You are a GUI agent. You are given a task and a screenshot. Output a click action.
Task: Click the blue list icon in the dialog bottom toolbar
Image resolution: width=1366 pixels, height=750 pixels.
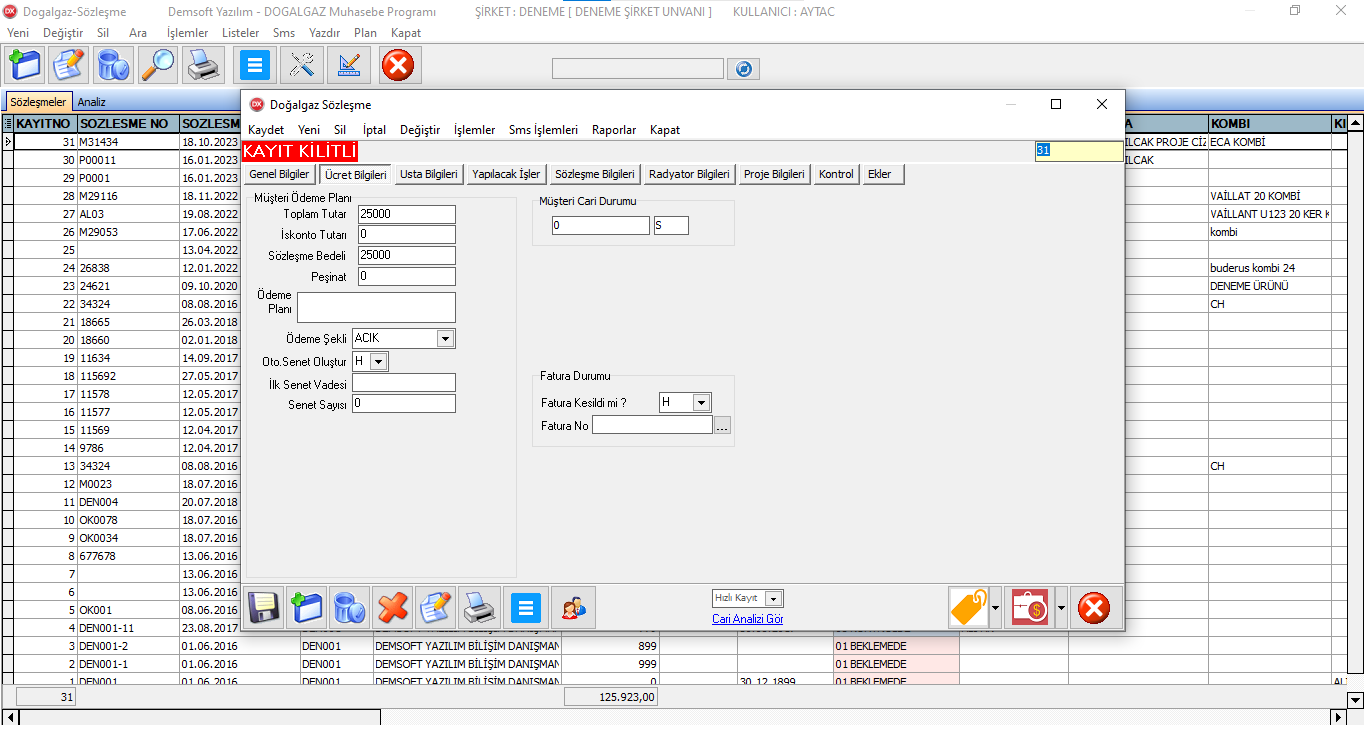click(527, 607)
